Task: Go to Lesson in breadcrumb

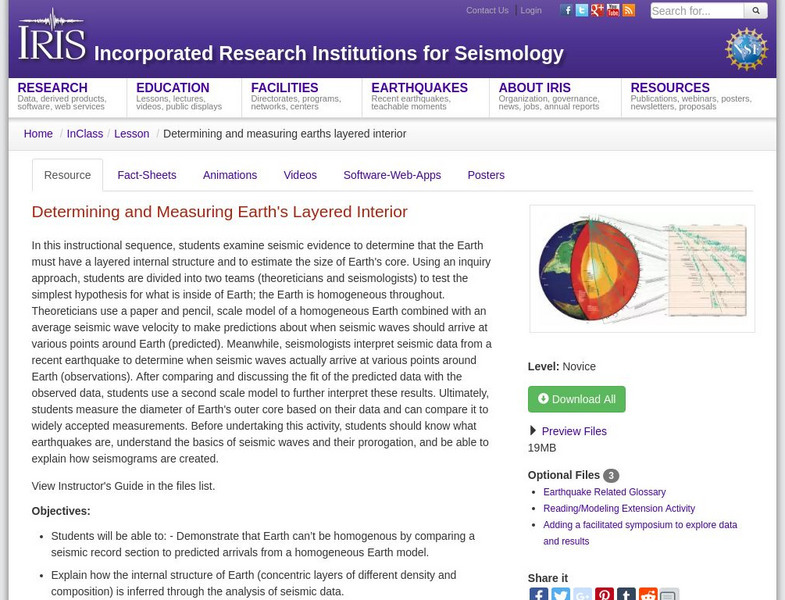Action: pyautogui.click(x=132, y=134)
